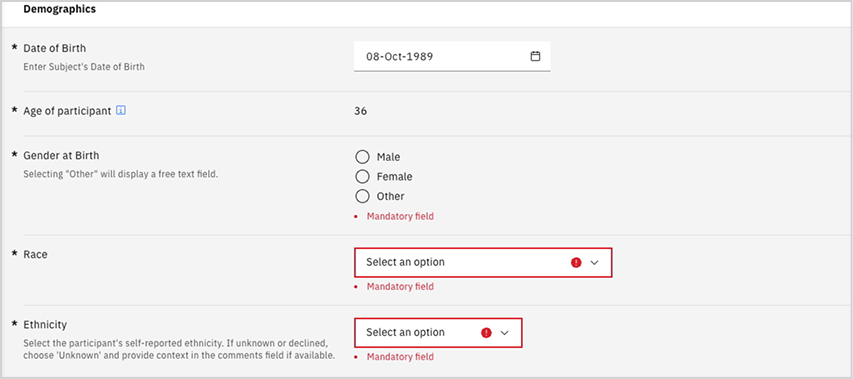
Task: Click the Age of participant label
Action: click(67, 111)
